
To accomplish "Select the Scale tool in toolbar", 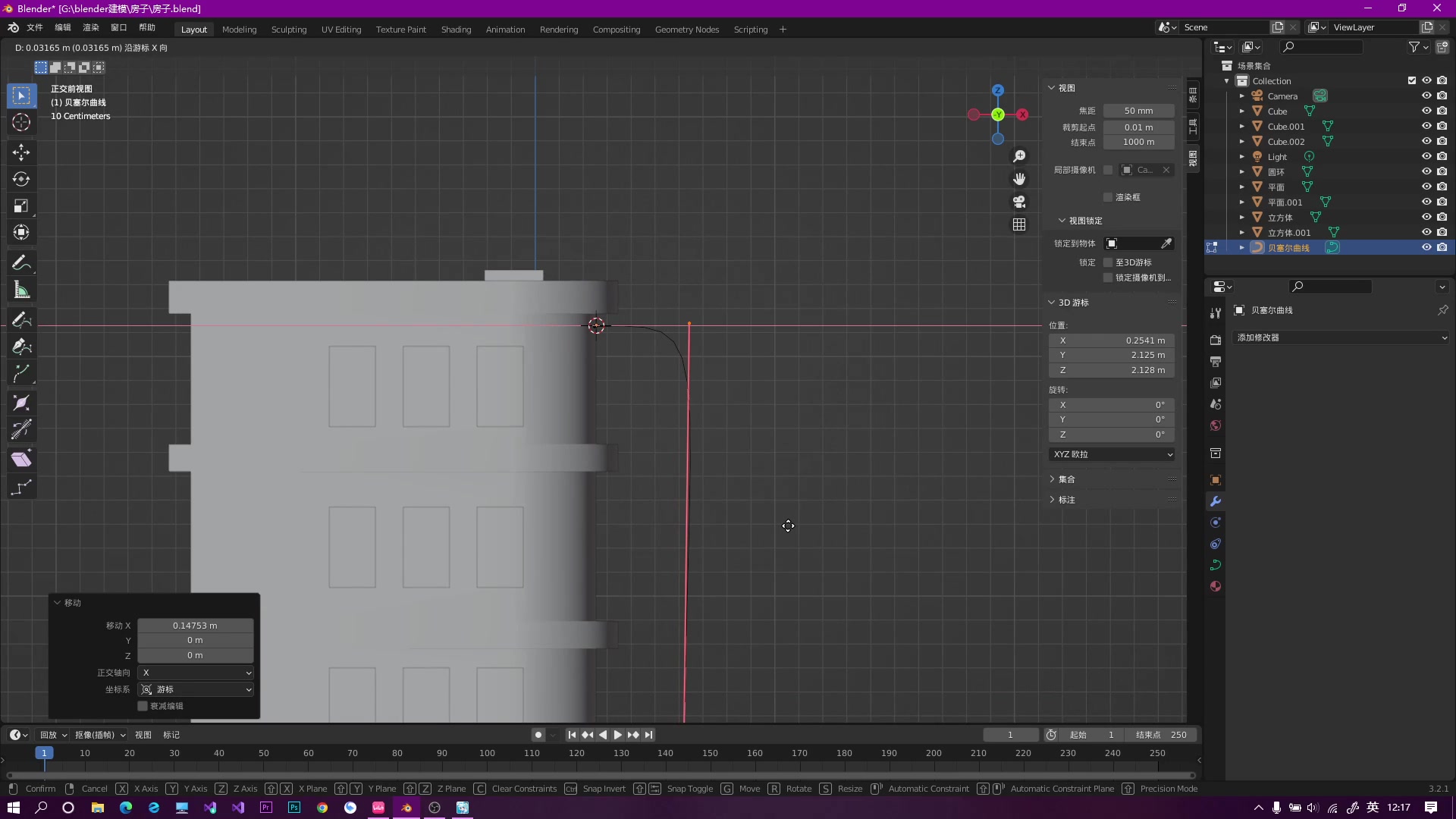I will 21,206.
